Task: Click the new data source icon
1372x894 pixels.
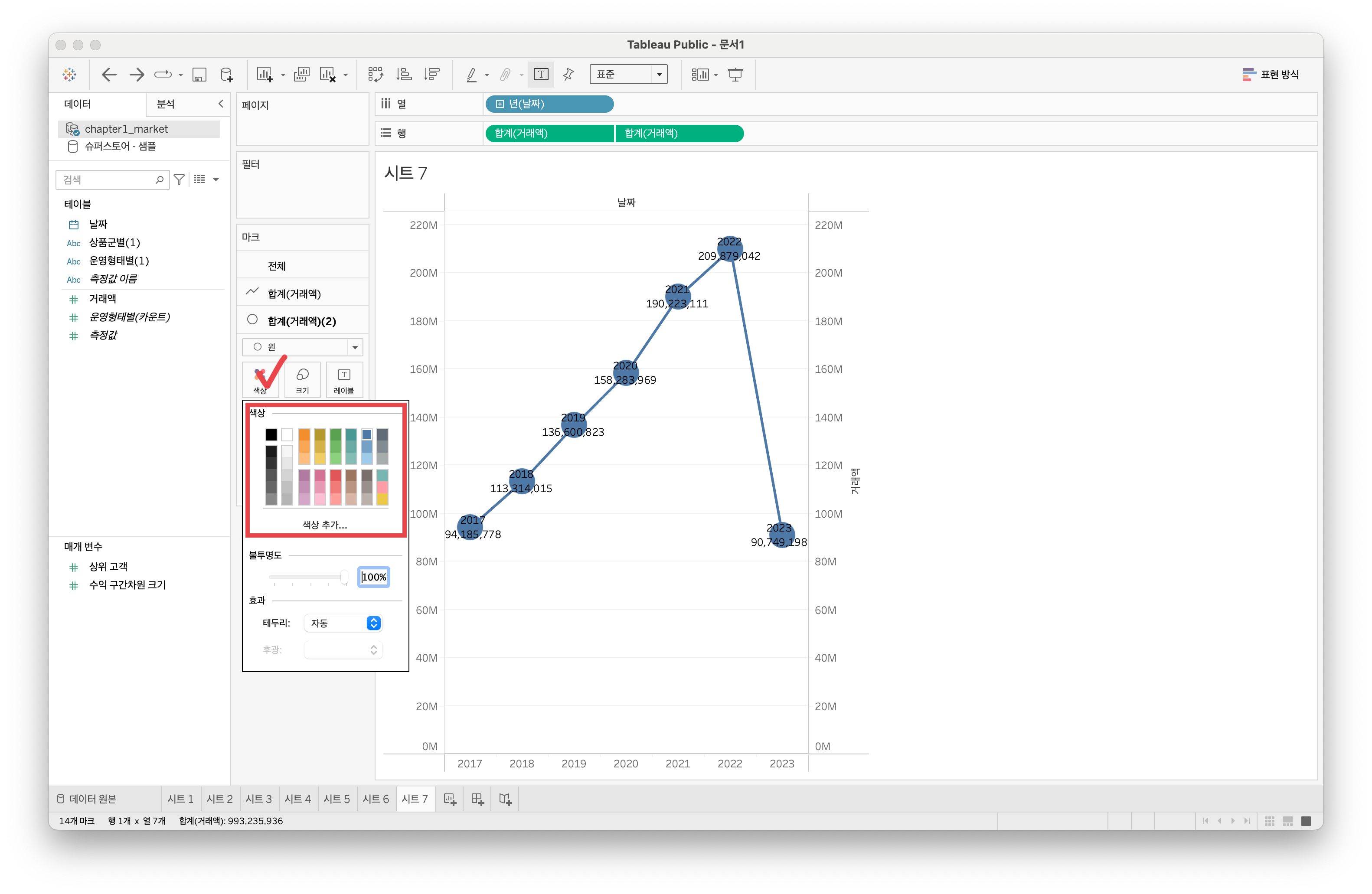Action: pyautogui.click(x=227, y=75)
